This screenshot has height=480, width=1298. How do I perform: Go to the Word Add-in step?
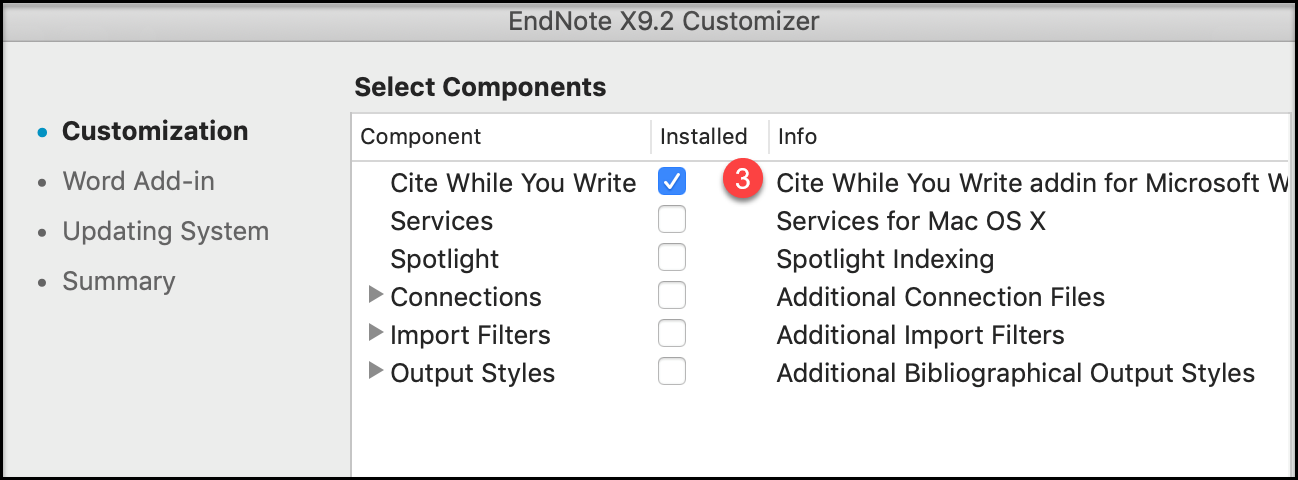138,181
